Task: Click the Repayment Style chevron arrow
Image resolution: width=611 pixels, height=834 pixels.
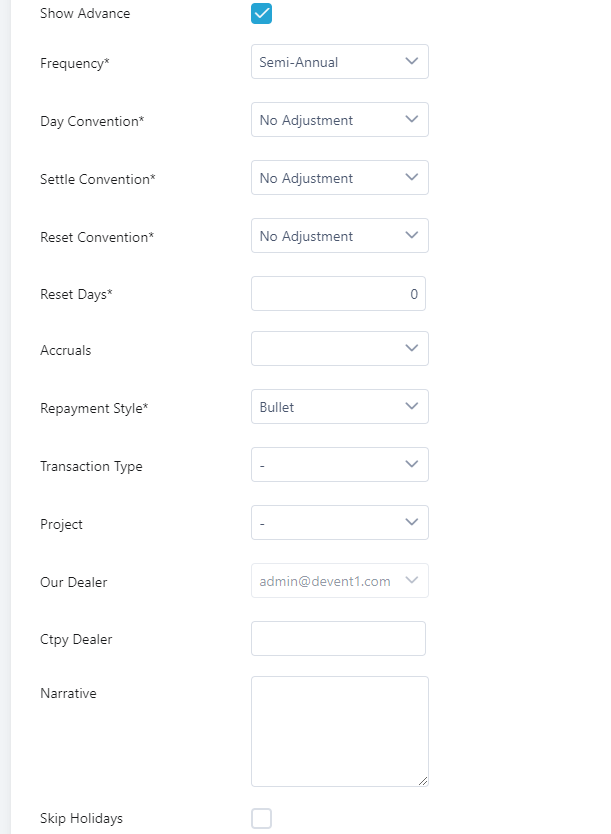Action: (411, 407)
